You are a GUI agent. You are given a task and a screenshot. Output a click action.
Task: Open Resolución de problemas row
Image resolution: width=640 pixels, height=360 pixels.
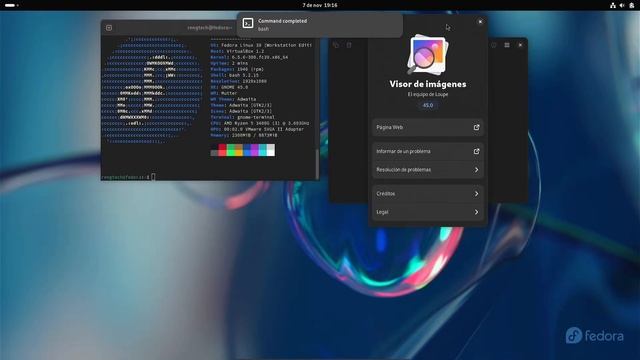428,169
